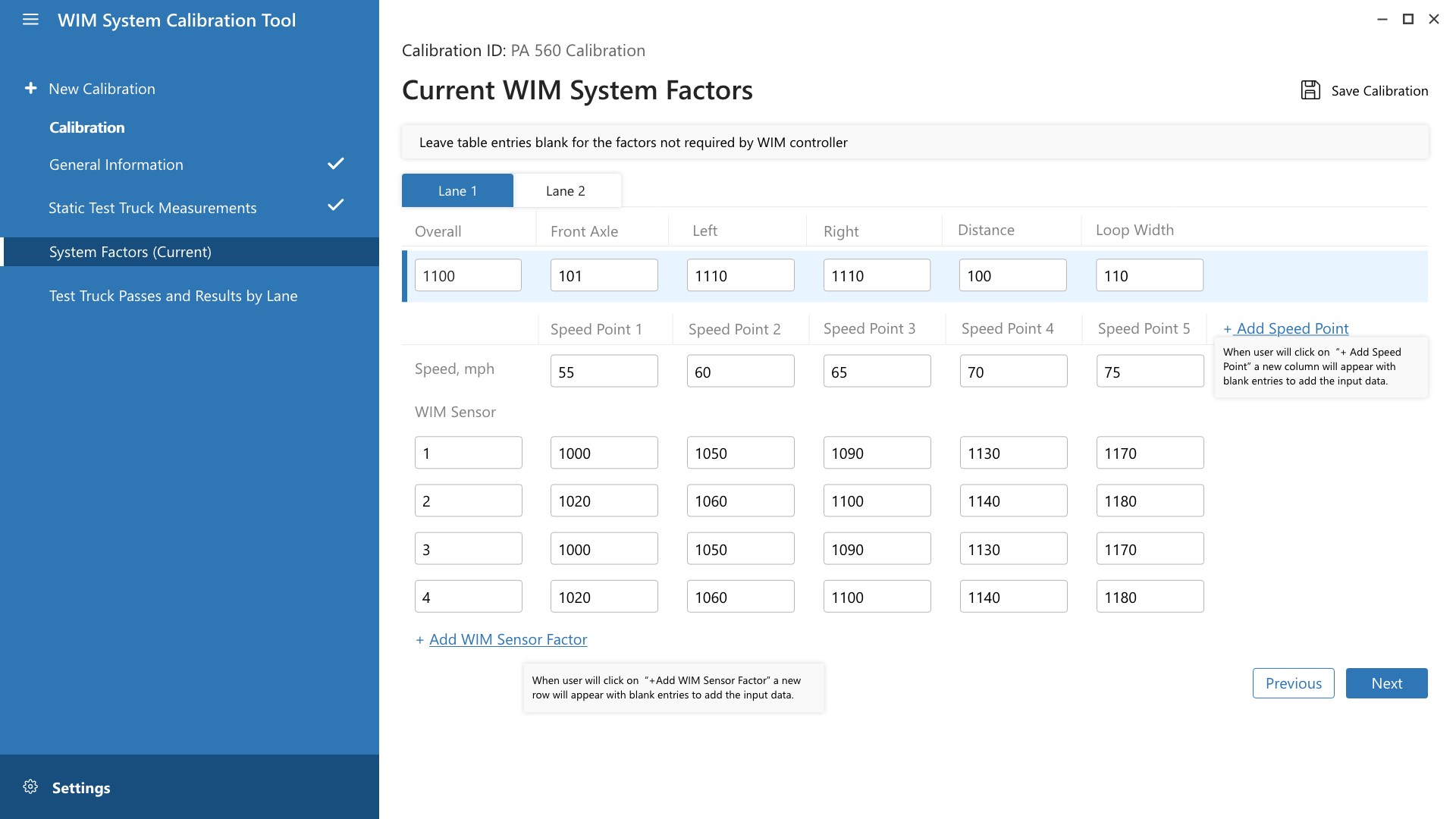Click the Overall factor field showing 1100

468,276
